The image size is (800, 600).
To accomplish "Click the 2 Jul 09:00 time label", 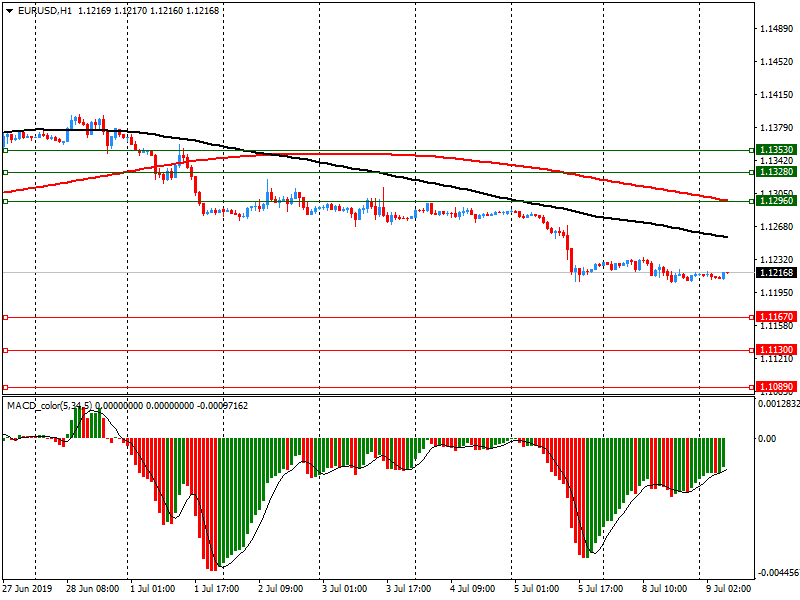I will click(281, 589).
